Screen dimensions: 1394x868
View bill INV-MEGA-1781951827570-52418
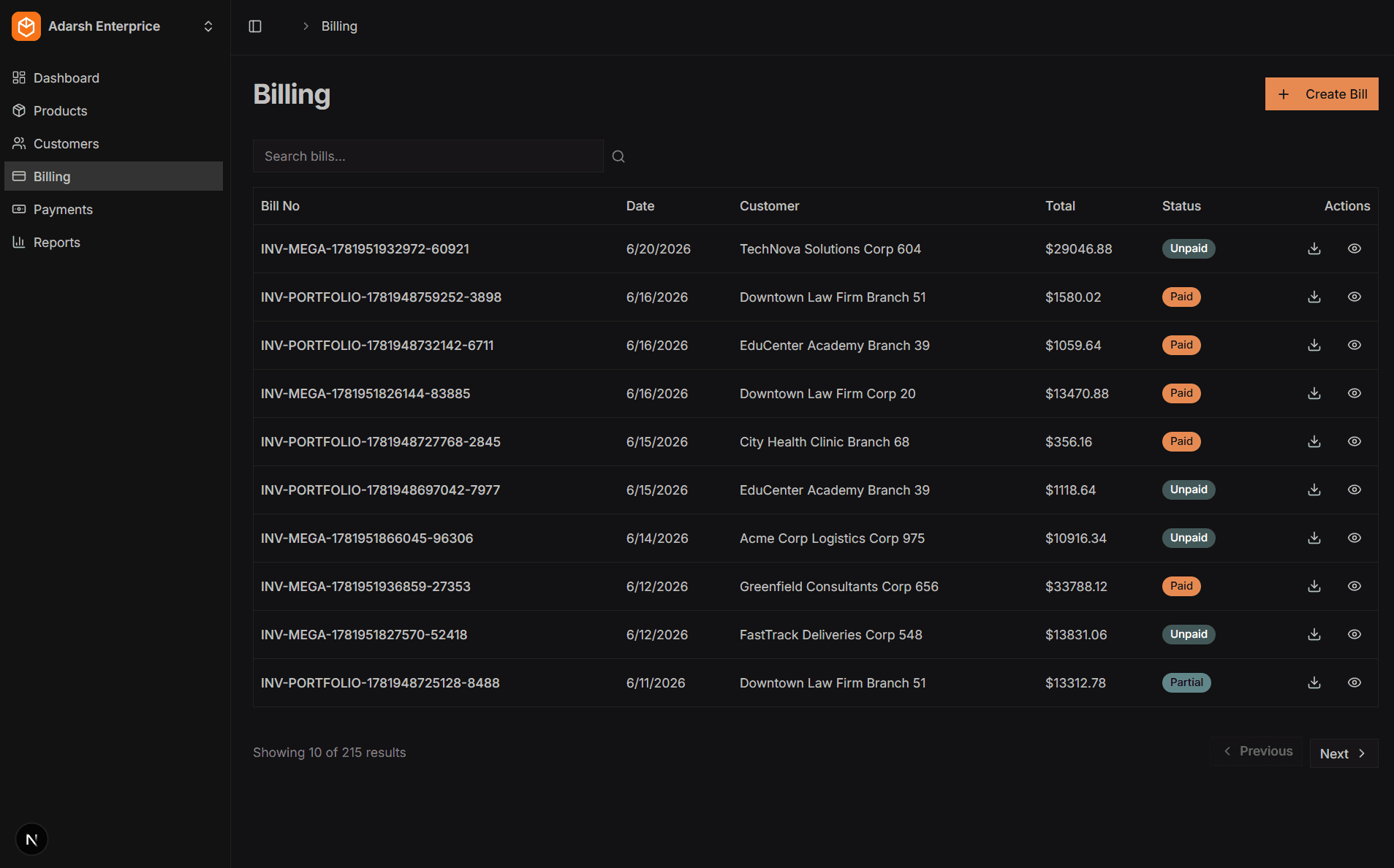click(1355, 634)
